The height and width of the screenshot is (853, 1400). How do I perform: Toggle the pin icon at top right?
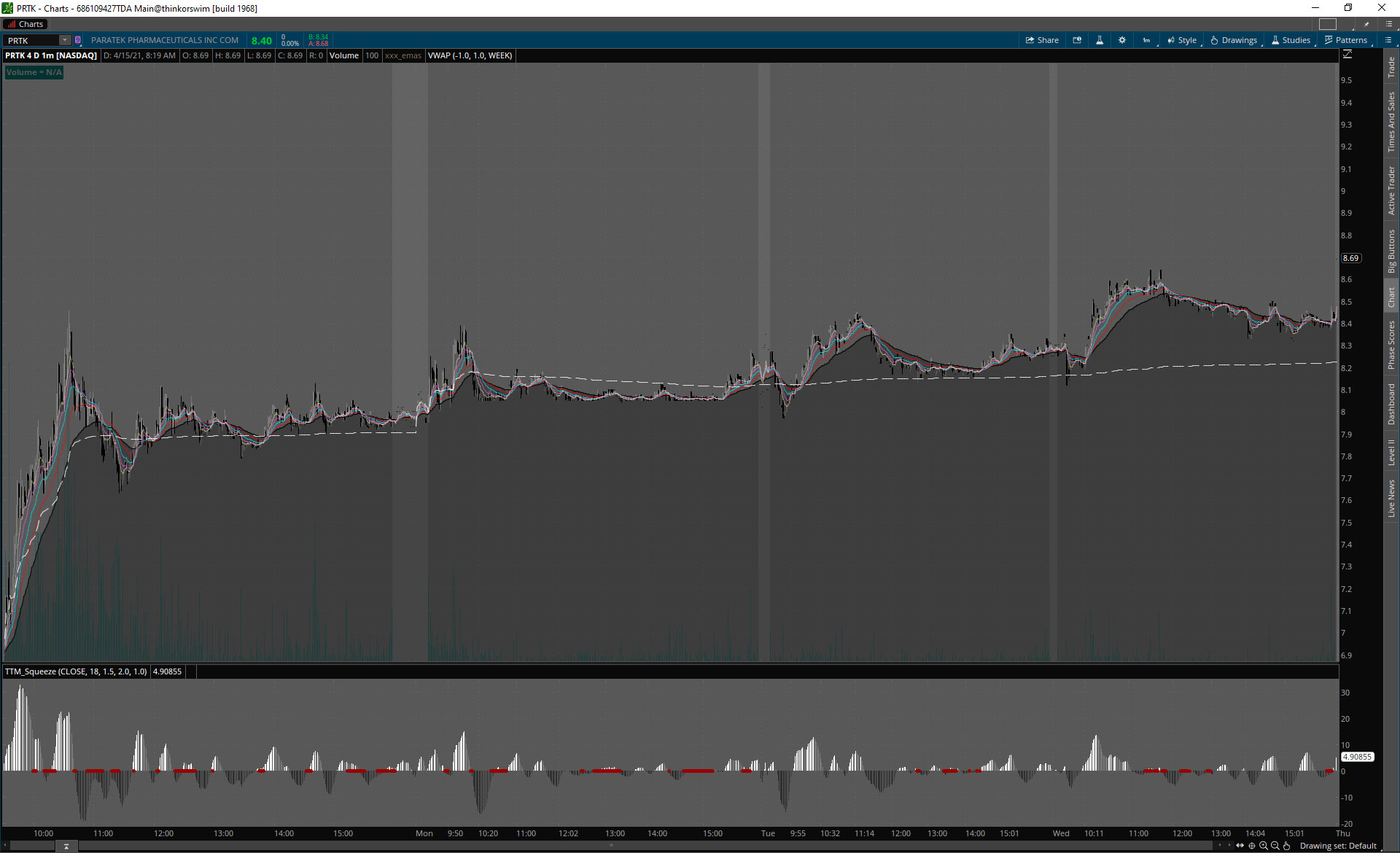pos(1367,24)
